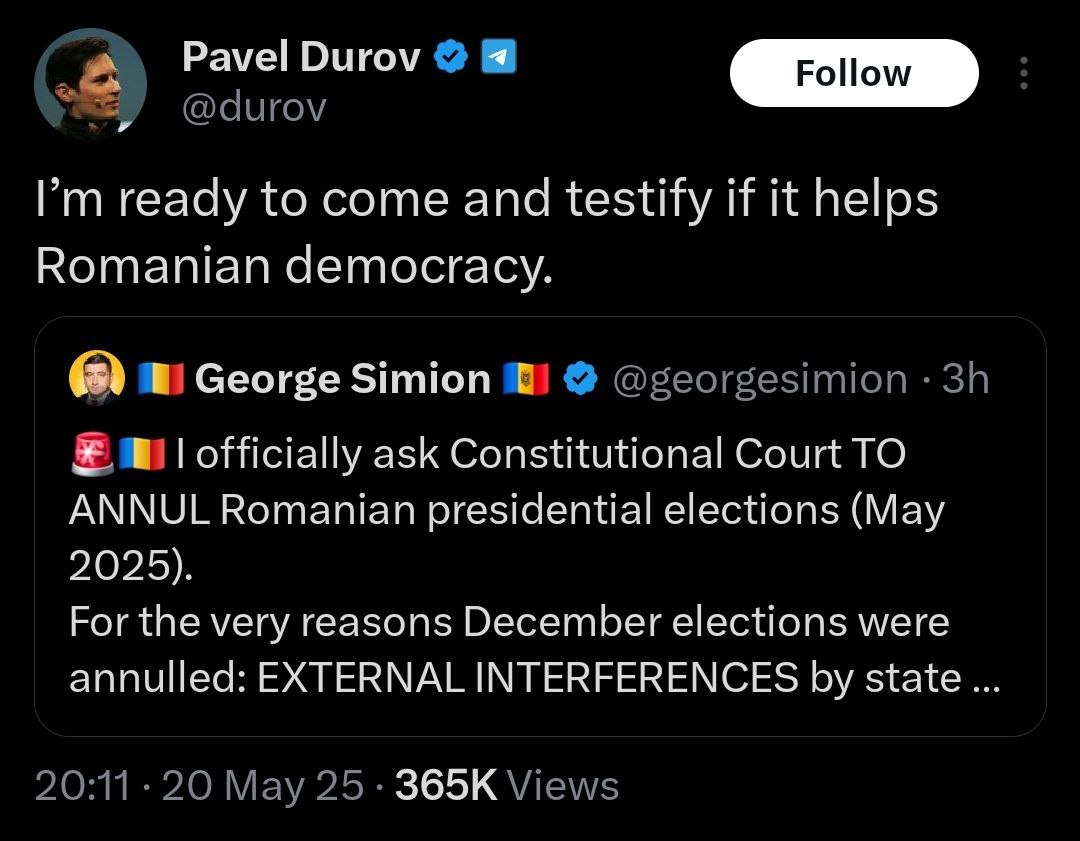Expand the truncated quoted post at the ellipsis

[x=985, y=678]
